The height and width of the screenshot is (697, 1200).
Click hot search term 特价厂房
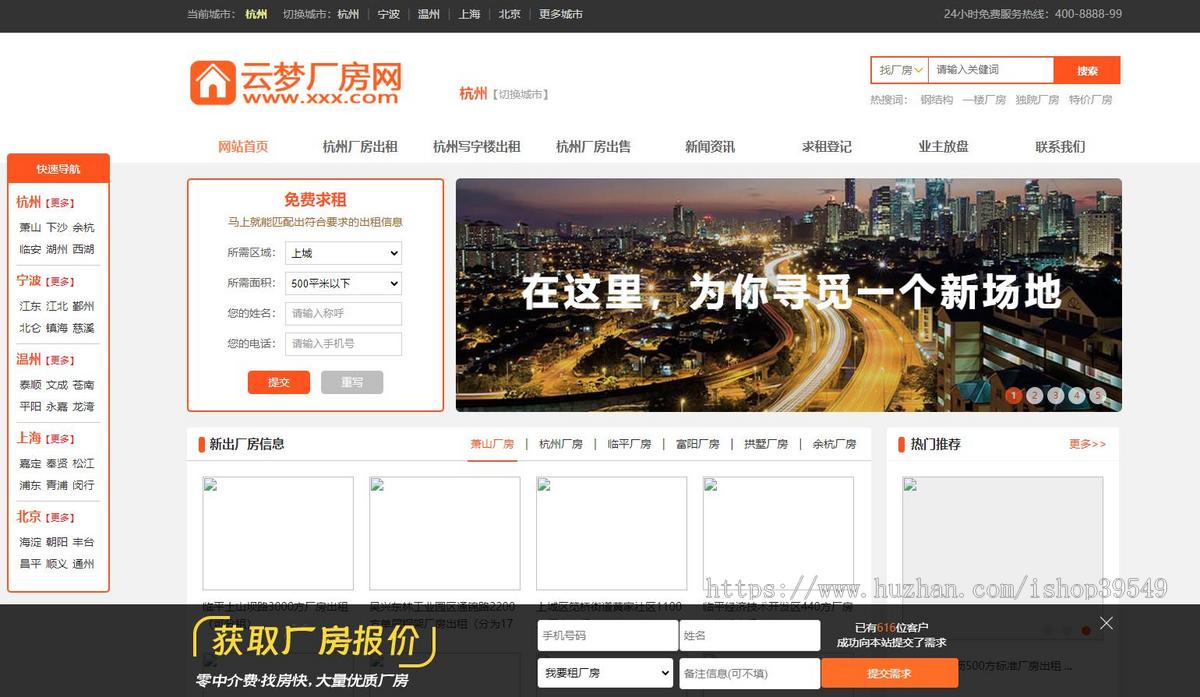pos(1090,100)
